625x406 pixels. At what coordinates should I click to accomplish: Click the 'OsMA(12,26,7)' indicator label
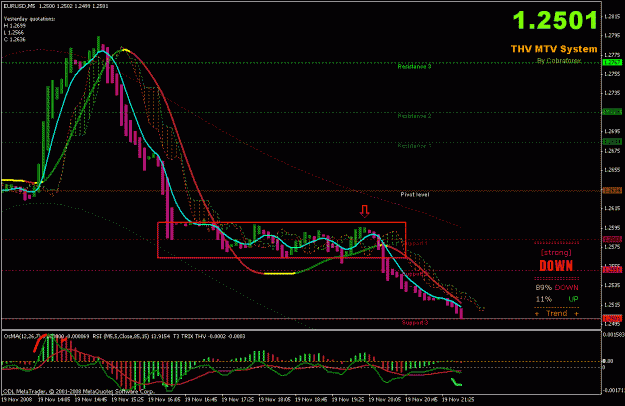(22, 336)
